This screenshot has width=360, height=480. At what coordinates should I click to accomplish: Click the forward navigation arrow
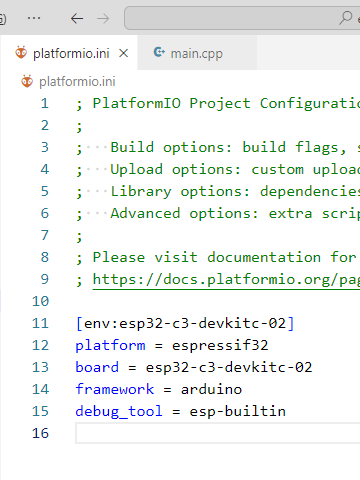tap(103, 18)
